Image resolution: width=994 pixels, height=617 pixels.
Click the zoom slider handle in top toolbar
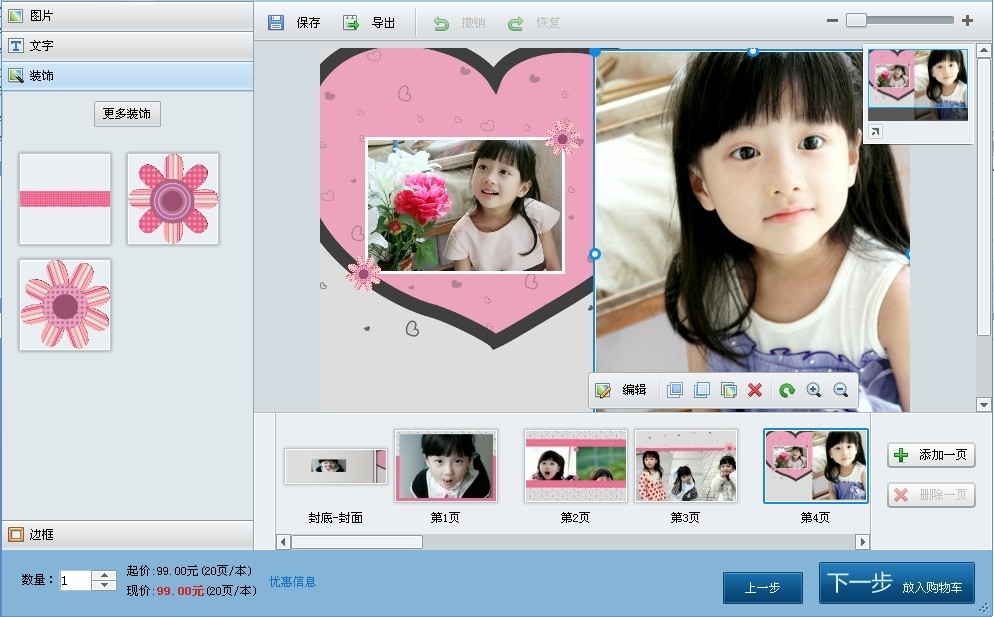pos(855,20)
